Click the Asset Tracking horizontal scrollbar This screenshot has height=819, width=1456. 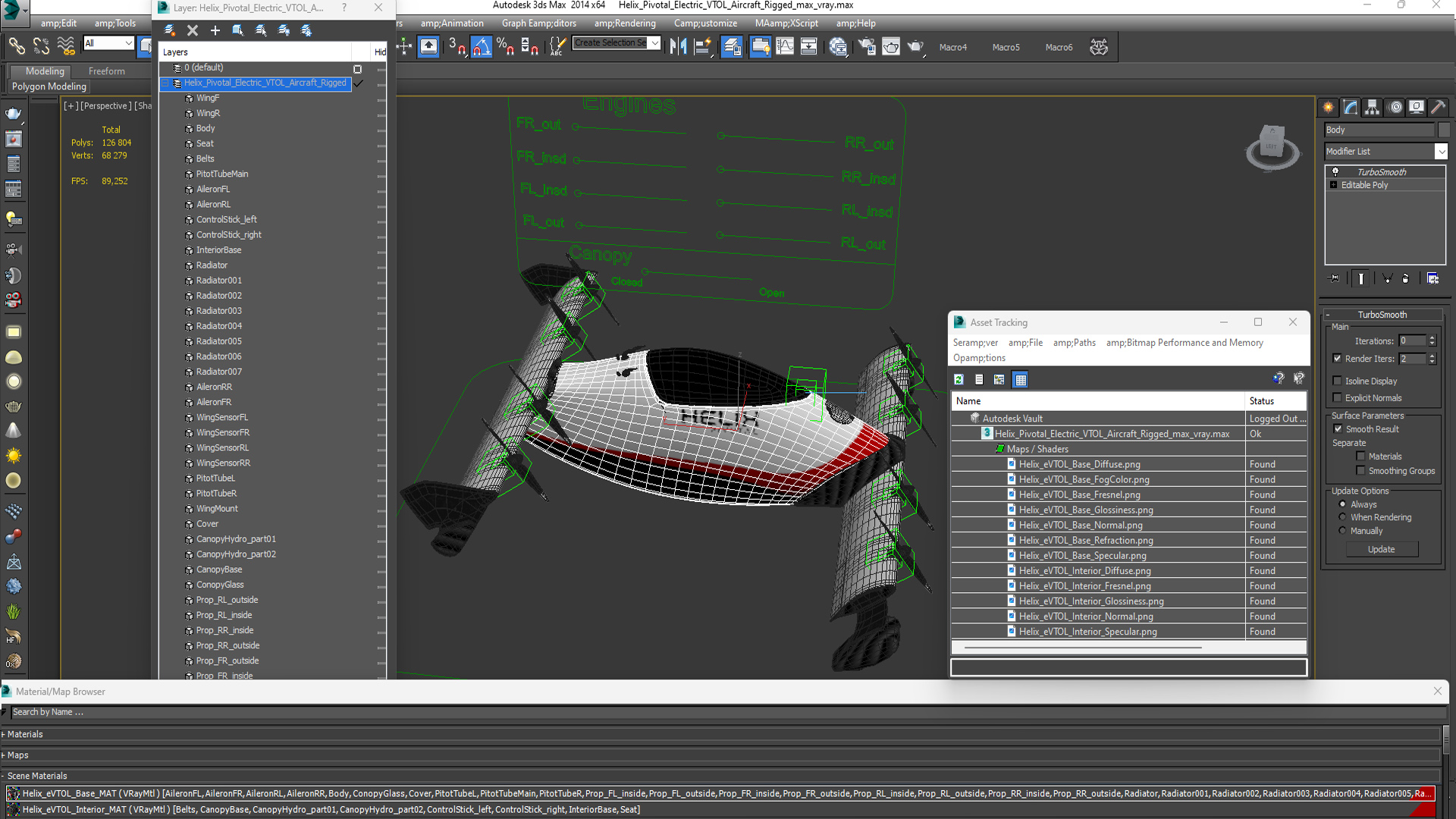click(1083, 648)
